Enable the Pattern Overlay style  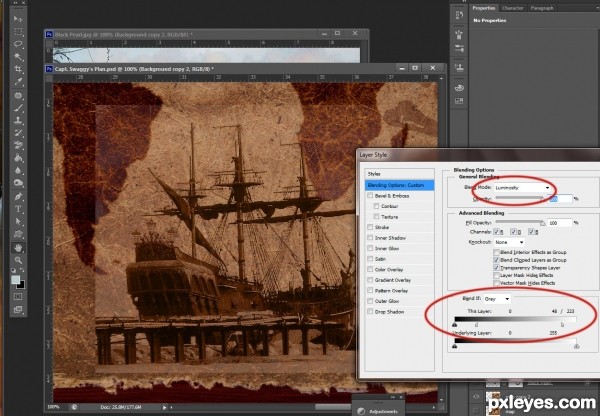pos(370,290)
